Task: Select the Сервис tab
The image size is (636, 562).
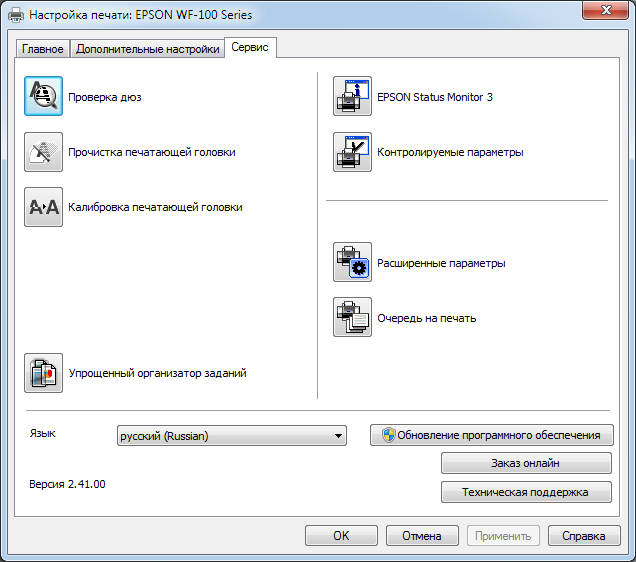Action: click(x=250, y=47)
